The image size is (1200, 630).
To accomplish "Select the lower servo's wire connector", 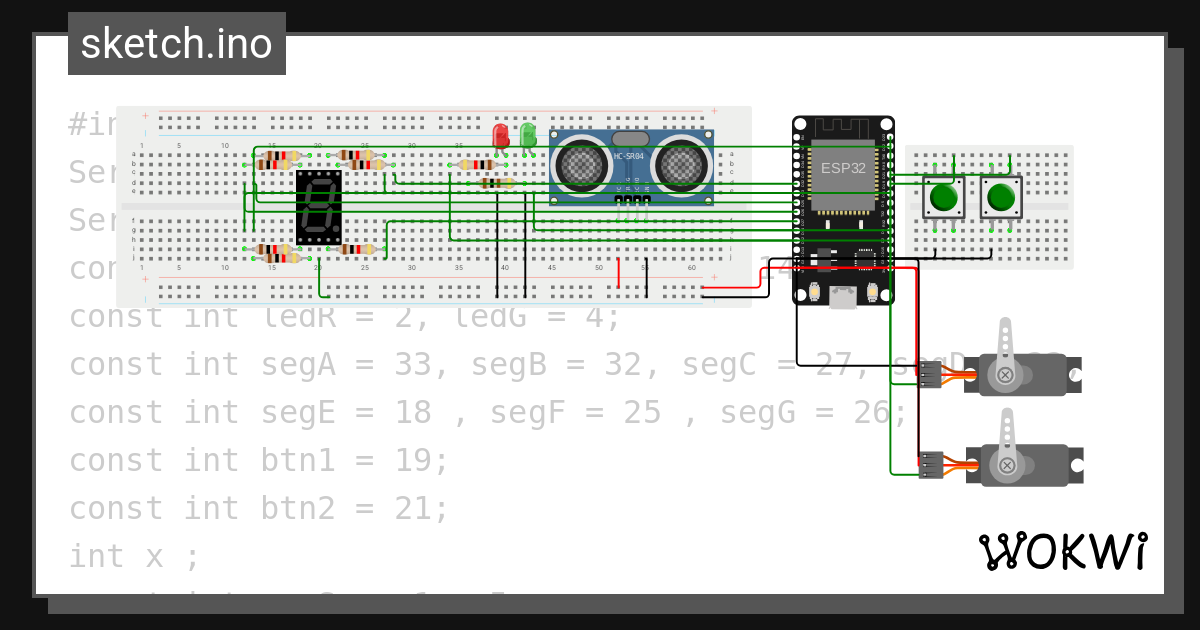I will pos(930,466).
